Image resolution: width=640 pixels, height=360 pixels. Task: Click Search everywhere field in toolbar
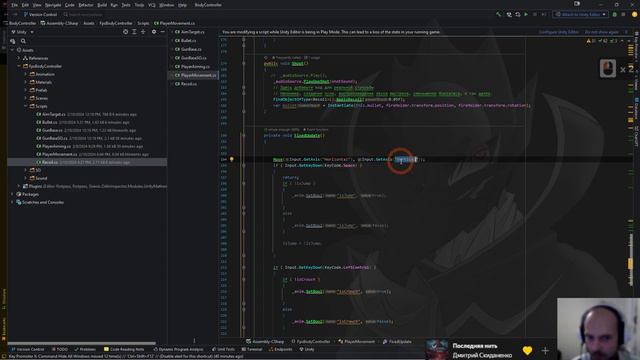[83, 14]
